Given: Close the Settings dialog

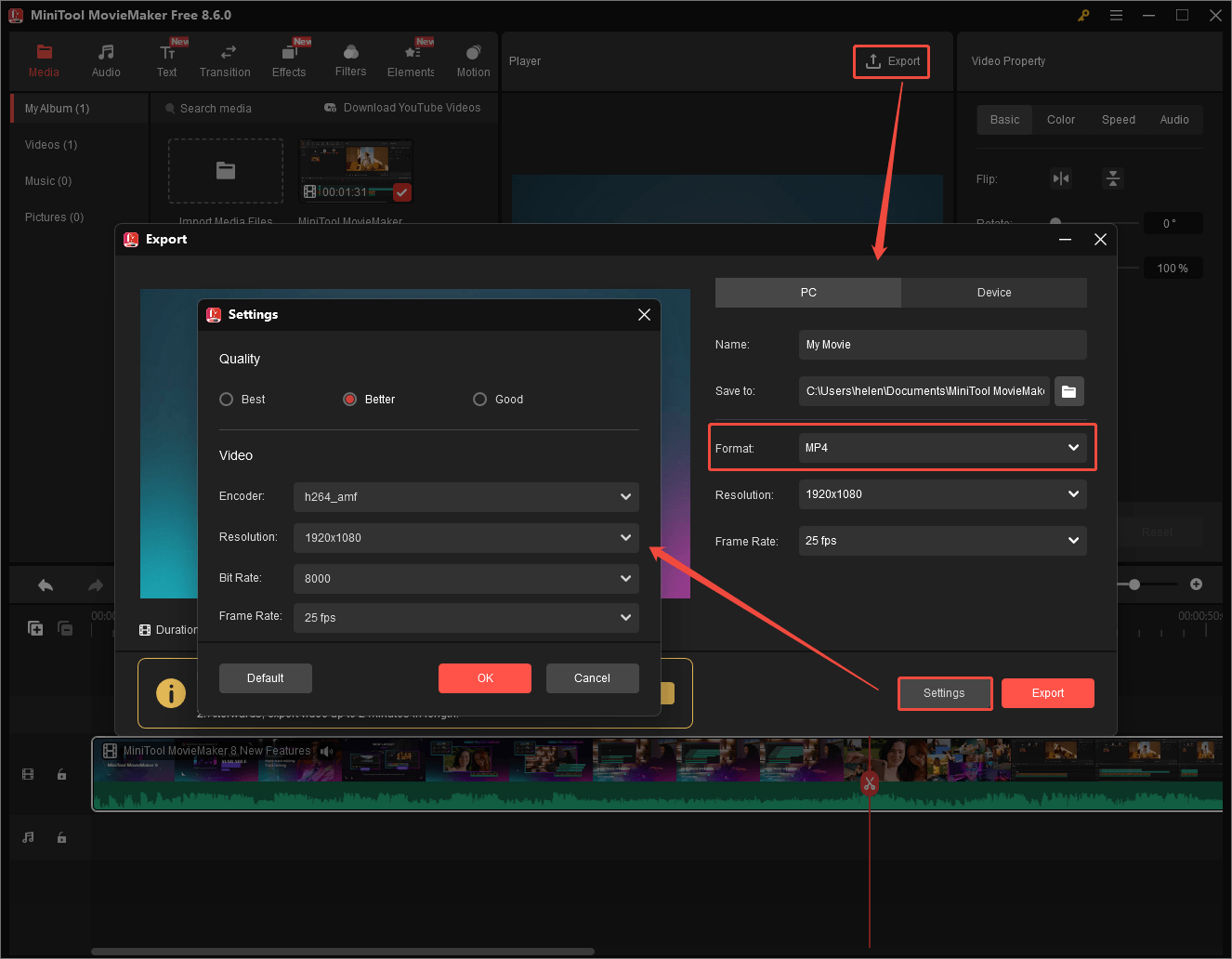Looking at the screenshot, I should pos(644,315).
